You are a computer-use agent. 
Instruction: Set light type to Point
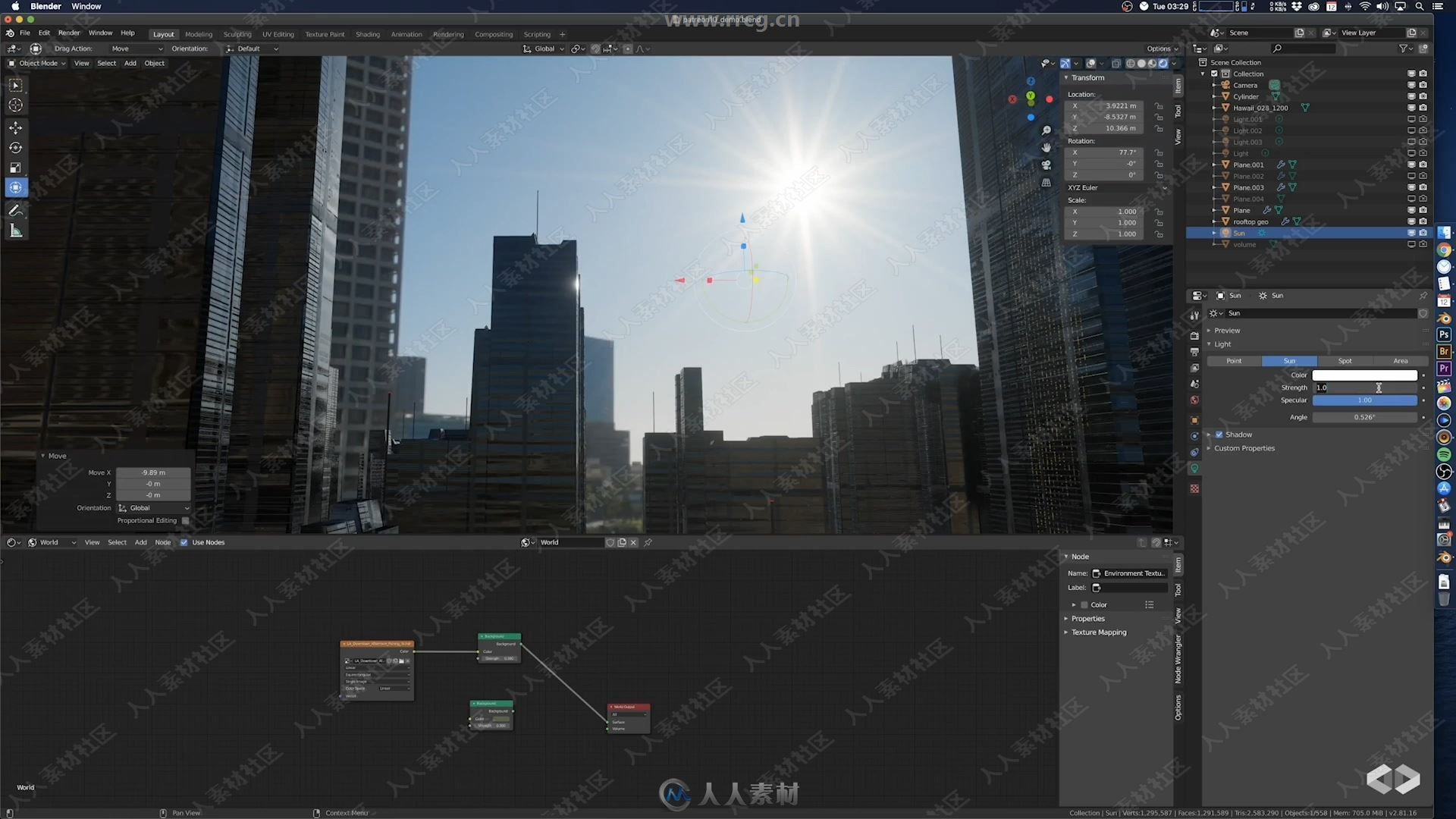(1234, 361)
